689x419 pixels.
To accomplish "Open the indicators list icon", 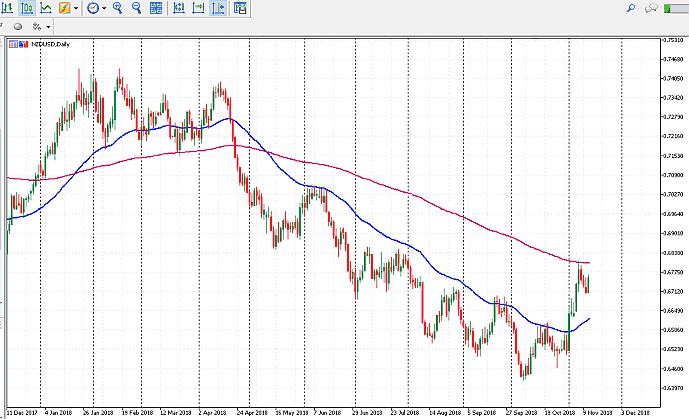I will tap(64, 8).
